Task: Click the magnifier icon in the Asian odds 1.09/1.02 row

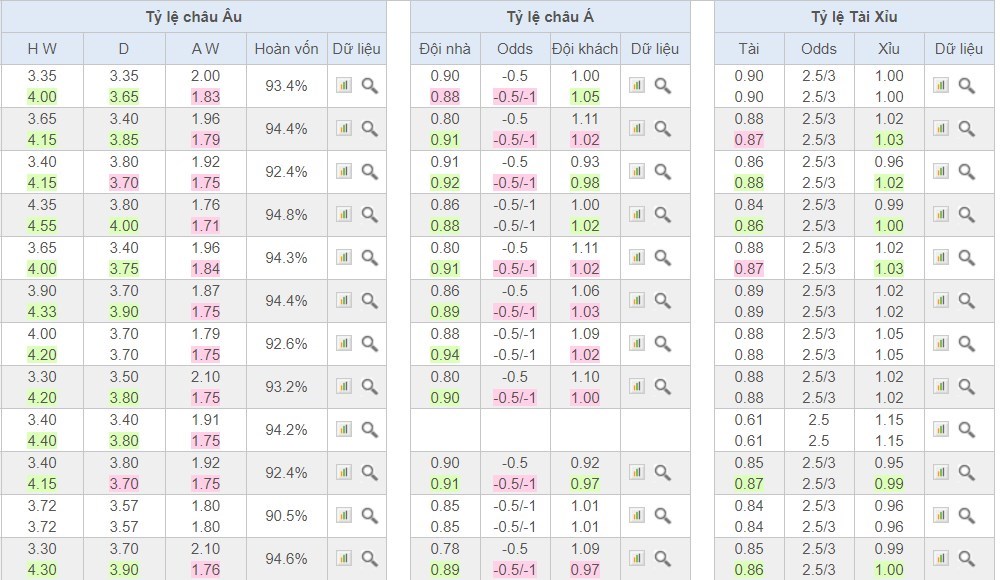Action: point(662,343)
